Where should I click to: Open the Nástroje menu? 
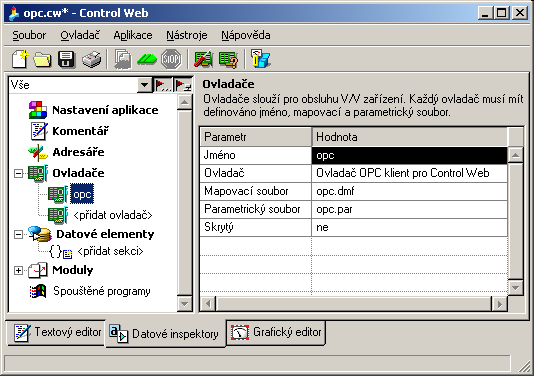(x=187, y=35)
